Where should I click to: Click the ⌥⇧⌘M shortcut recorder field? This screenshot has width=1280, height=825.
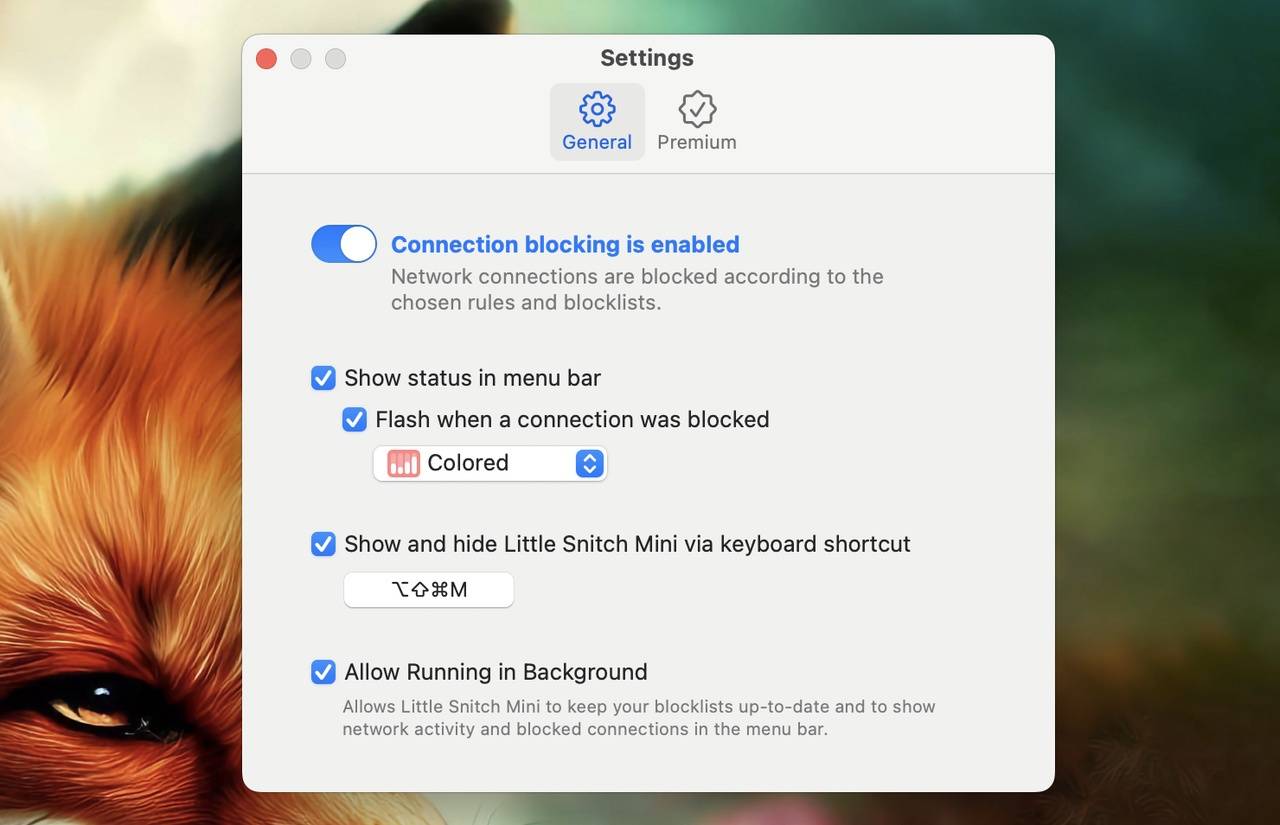429,590
